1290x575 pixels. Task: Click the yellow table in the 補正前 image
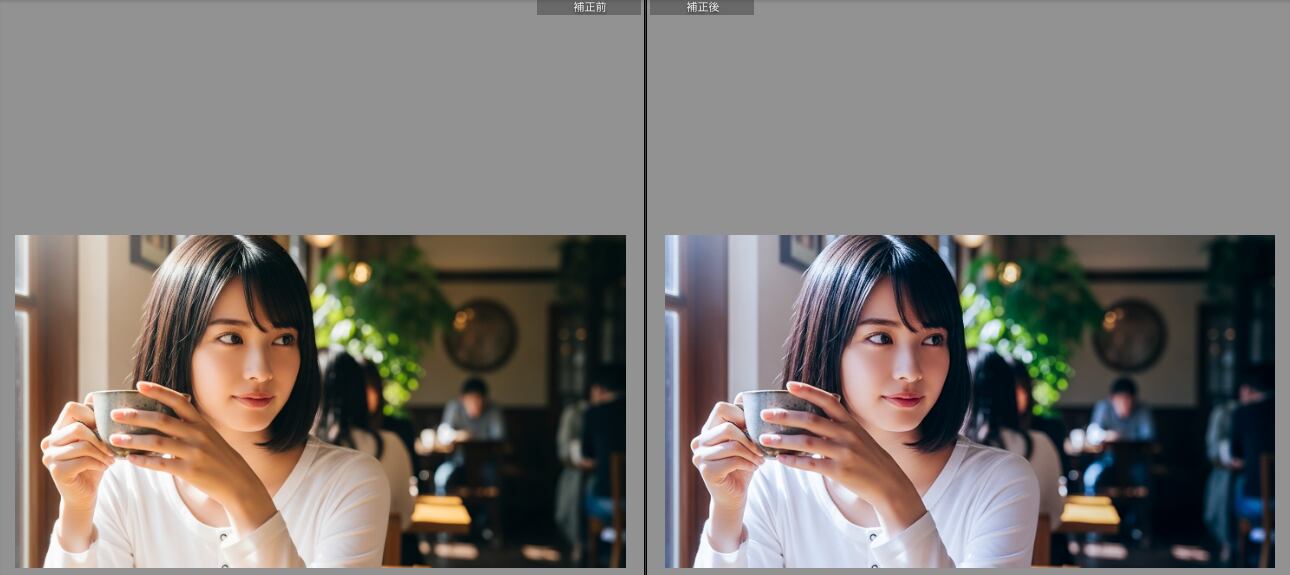[x=440, y=512]
